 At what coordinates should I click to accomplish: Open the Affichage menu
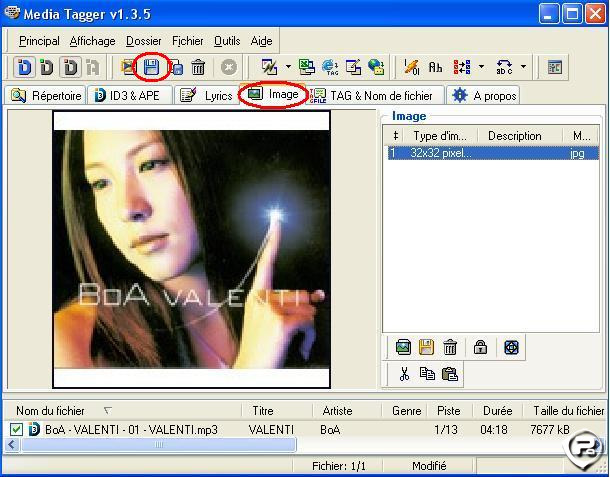coord(93,41)
